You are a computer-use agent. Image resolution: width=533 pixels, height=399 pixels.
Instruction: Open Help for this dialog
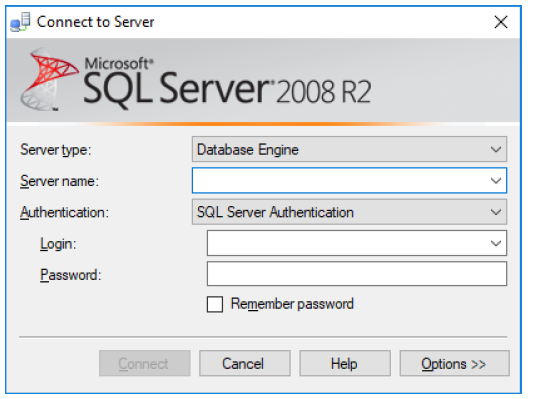click(x=345, y=363)
